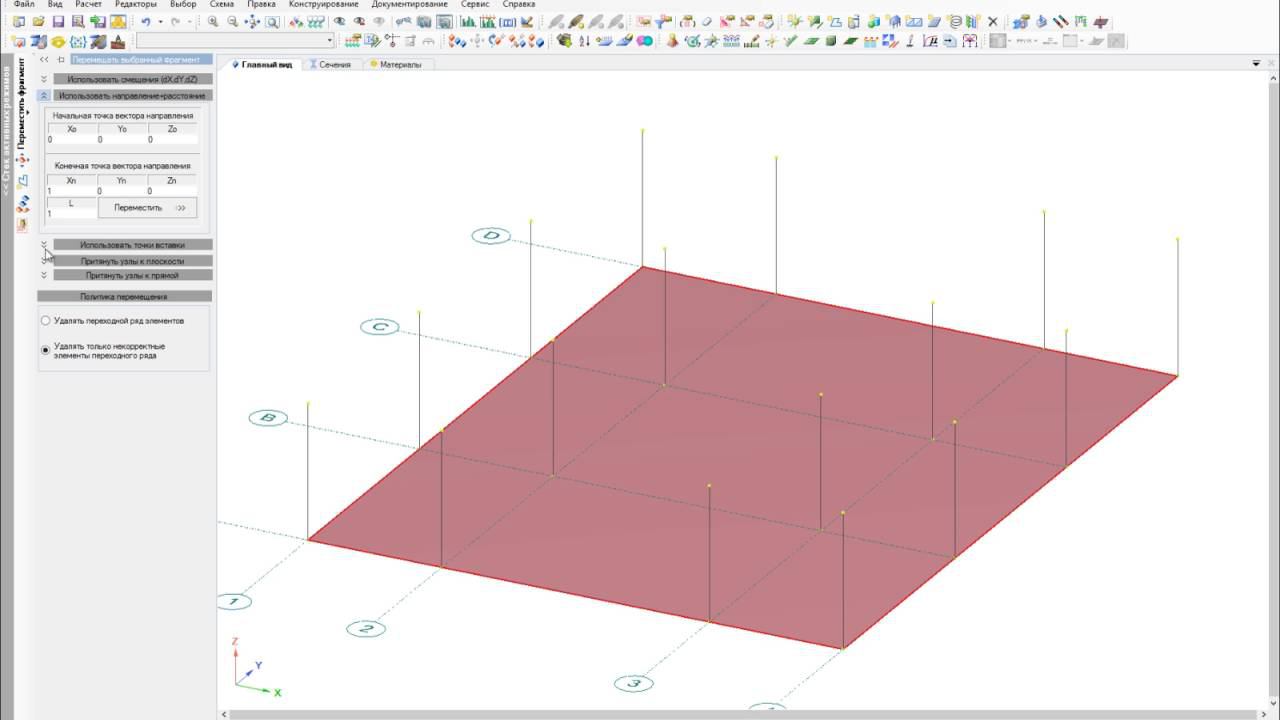Open the Справка menu
Screen dimensions: 1280x720
pos(519,5)
